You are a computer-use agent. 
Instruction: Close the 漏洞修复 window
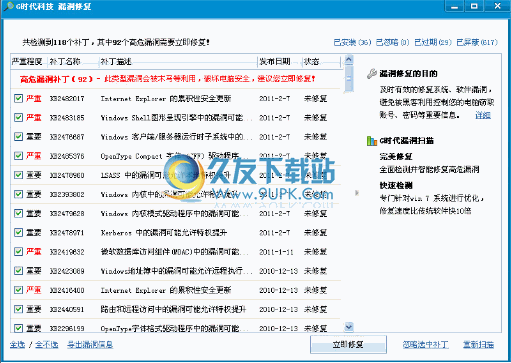pyautogui.click(x=497, y=6)
